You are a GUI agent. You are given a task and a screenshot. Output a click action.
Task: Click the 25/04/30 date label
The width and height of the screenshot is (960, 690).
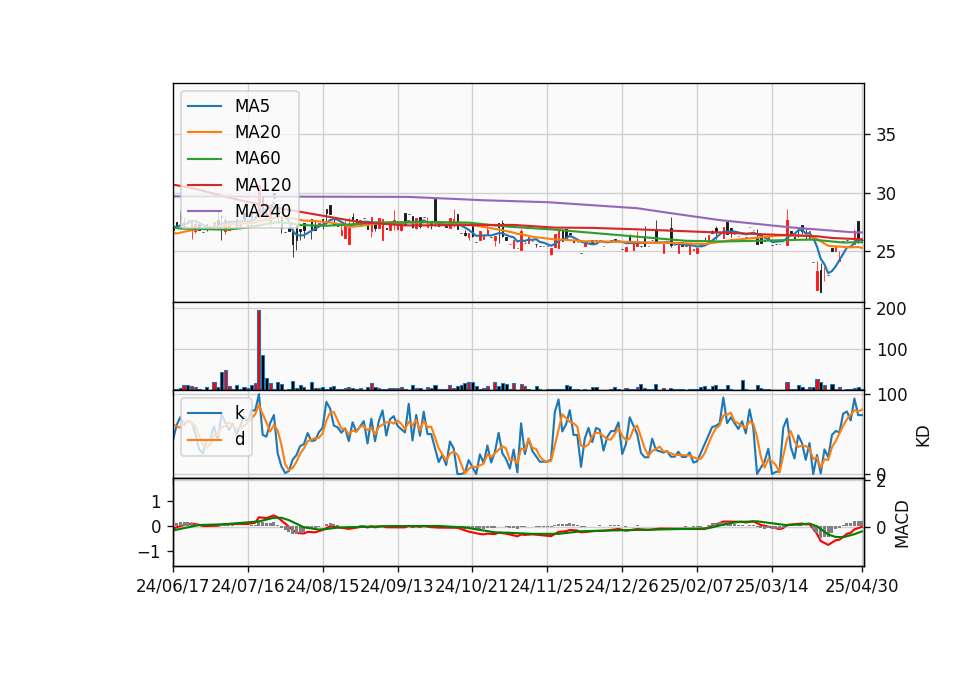[862, 586]
